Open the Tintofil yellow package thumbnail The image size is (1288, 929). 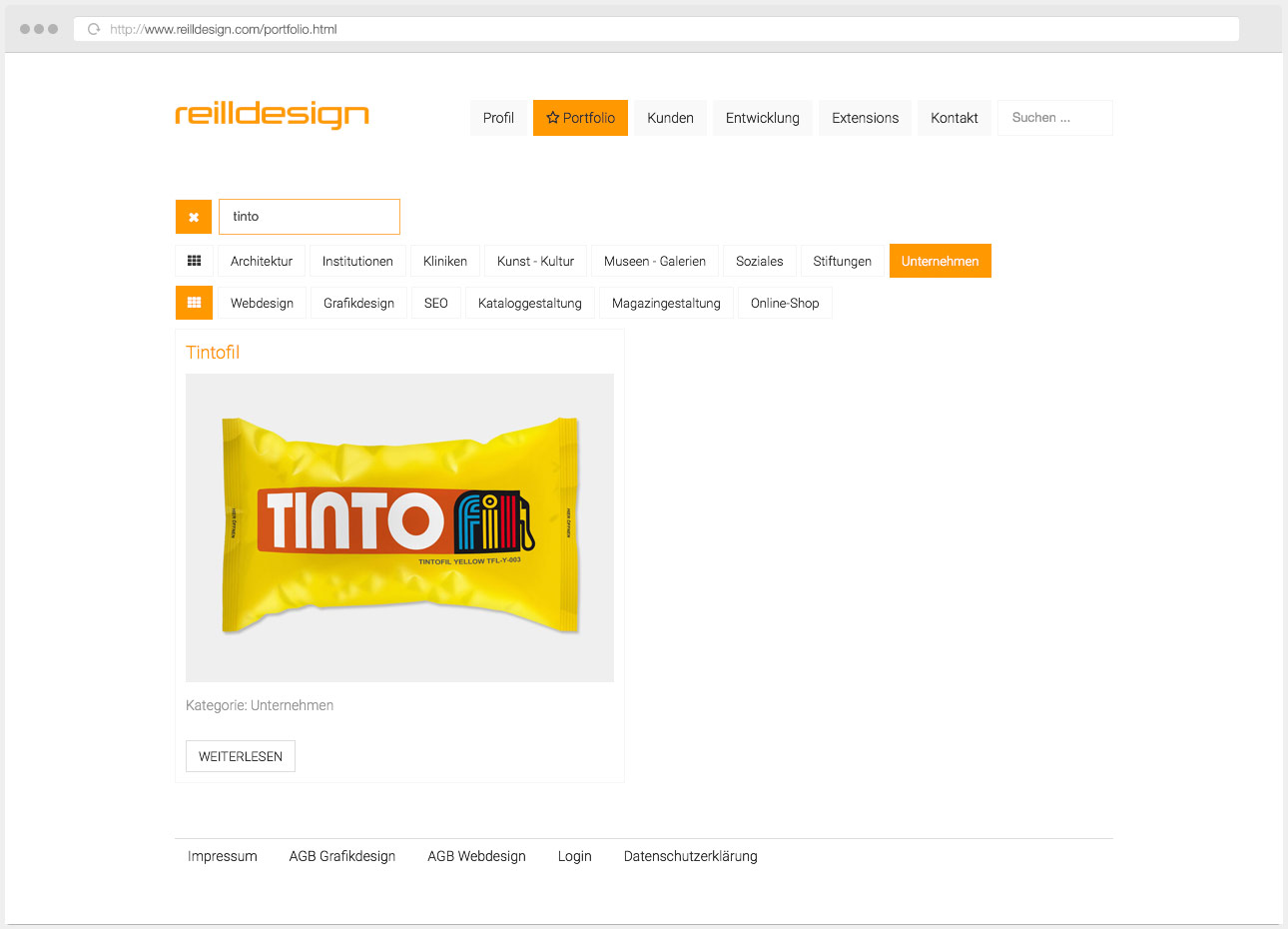(399, 527)
